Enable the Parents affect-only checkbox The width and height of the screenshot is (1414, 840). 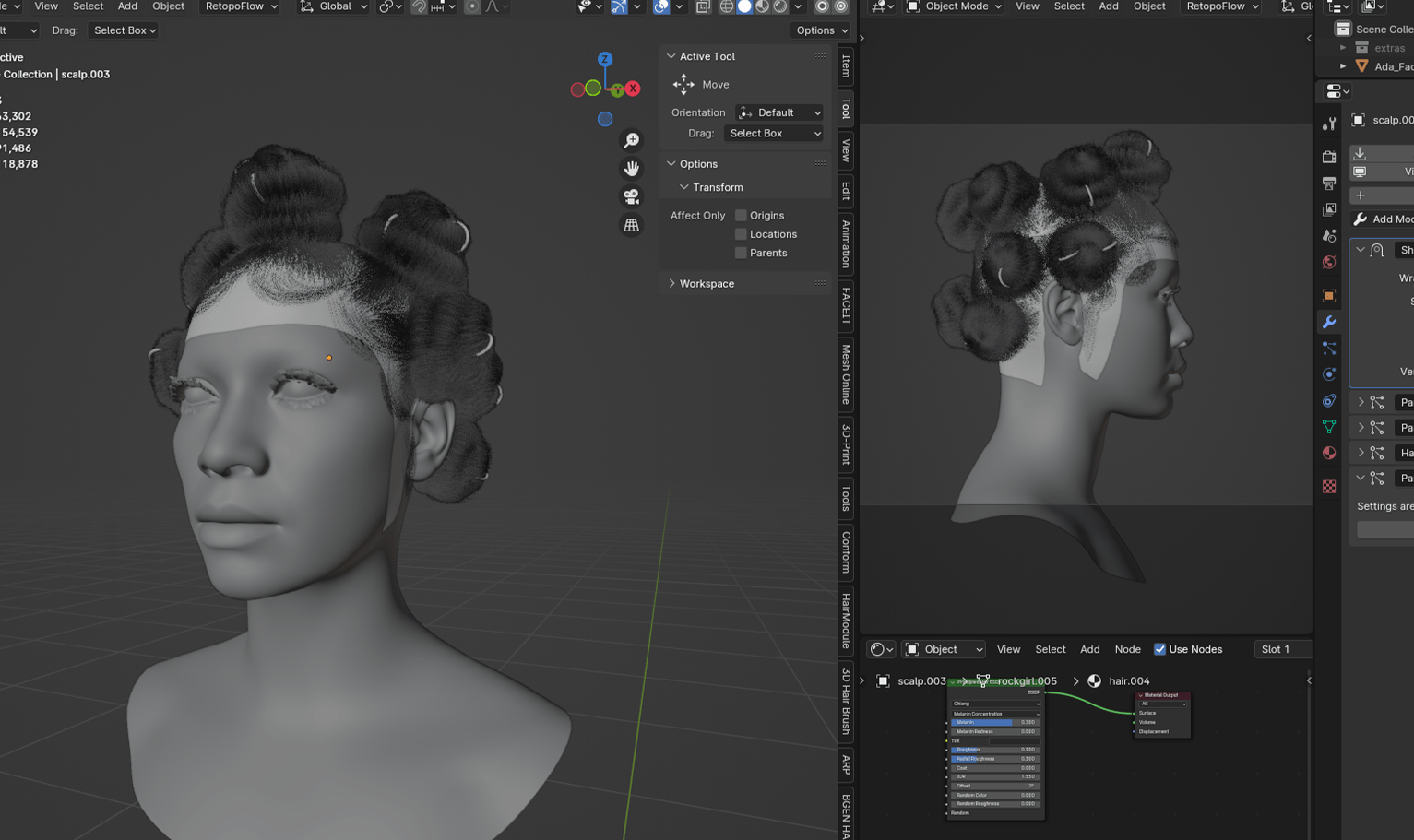741,253
